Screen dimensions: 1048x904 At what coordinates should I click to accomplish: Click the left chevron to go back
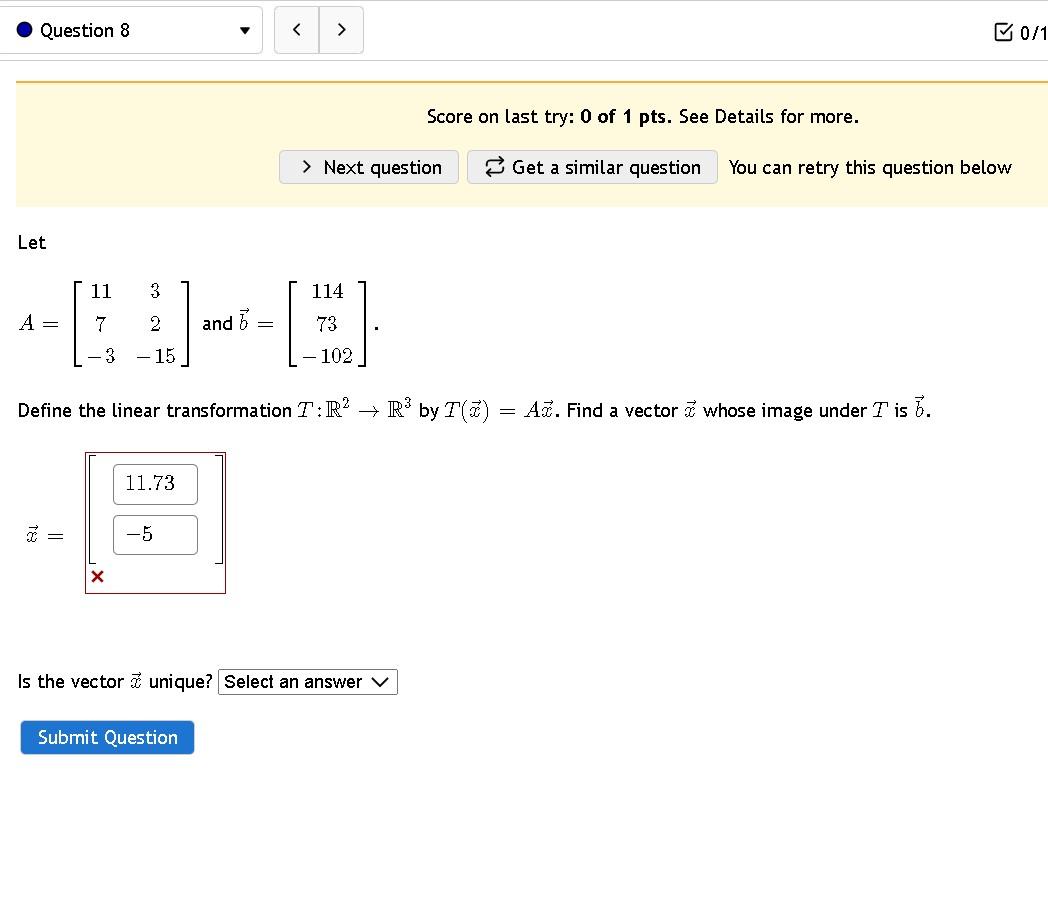point(296,30)
